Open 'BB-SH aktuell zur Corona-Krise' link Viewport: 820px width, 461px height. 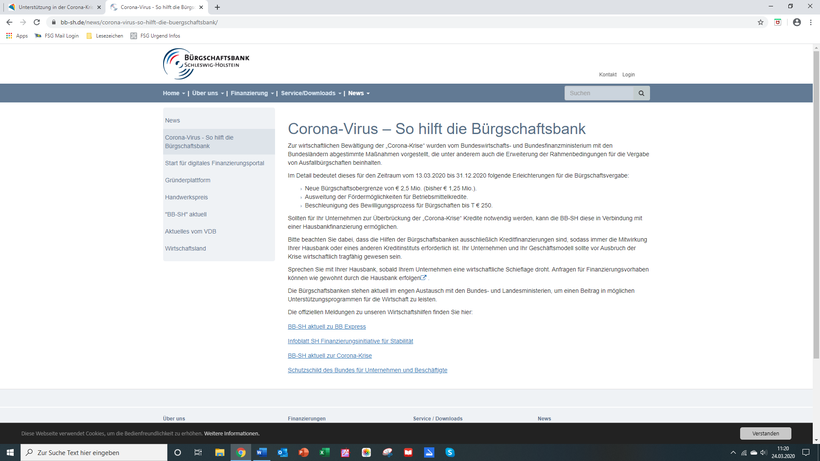[329, 356]
